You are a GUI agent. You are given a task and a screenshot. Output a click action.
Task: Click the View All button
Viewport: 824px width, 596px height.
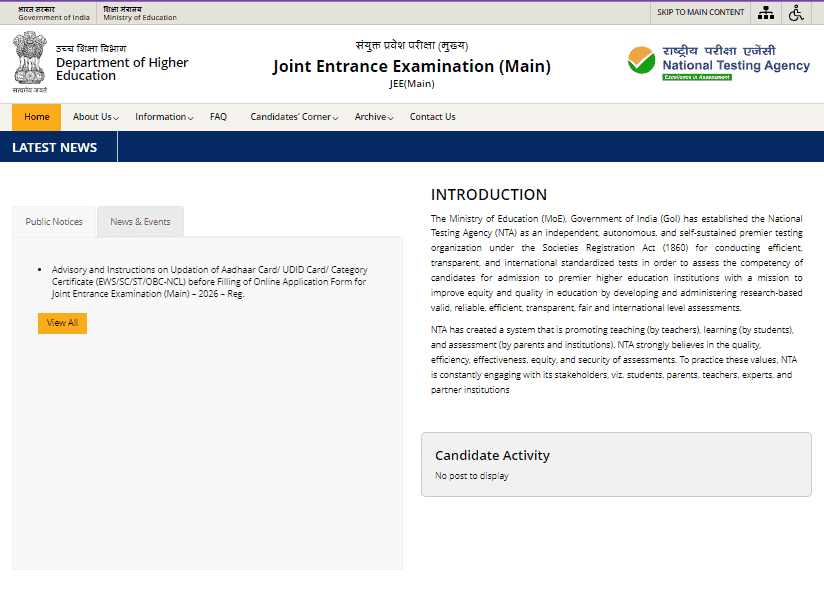point(62,323)
